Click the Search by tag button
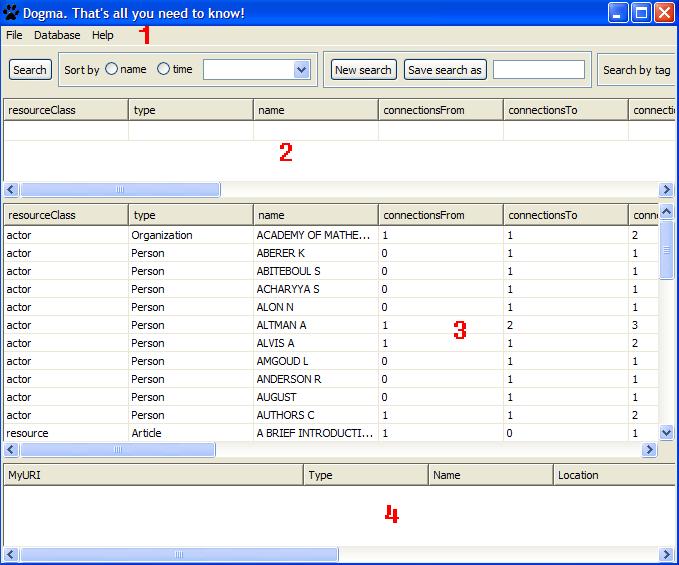Screen dimensions: 679x565 coord(637,70)
